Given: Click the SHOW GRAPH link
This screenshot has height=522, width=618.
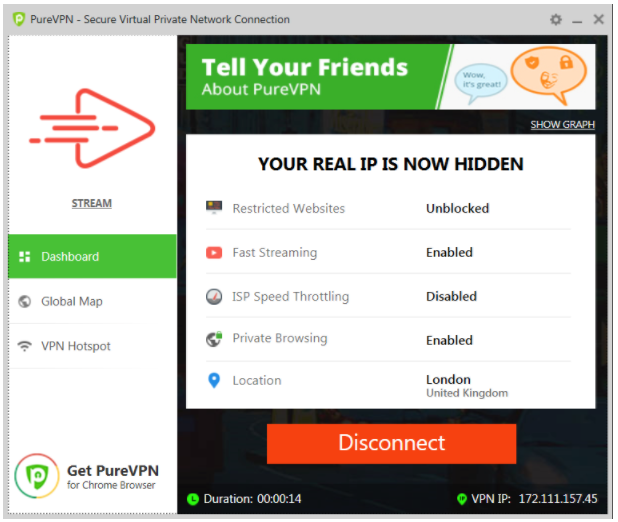Looking at the screenshot, I should click(x=562, y=125).
